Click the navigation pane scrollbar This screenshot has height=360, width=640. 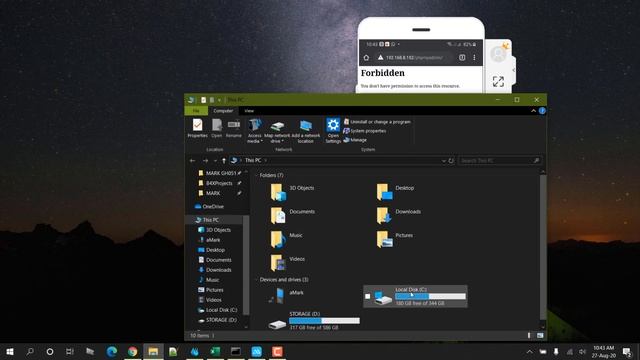pos(246,265)
